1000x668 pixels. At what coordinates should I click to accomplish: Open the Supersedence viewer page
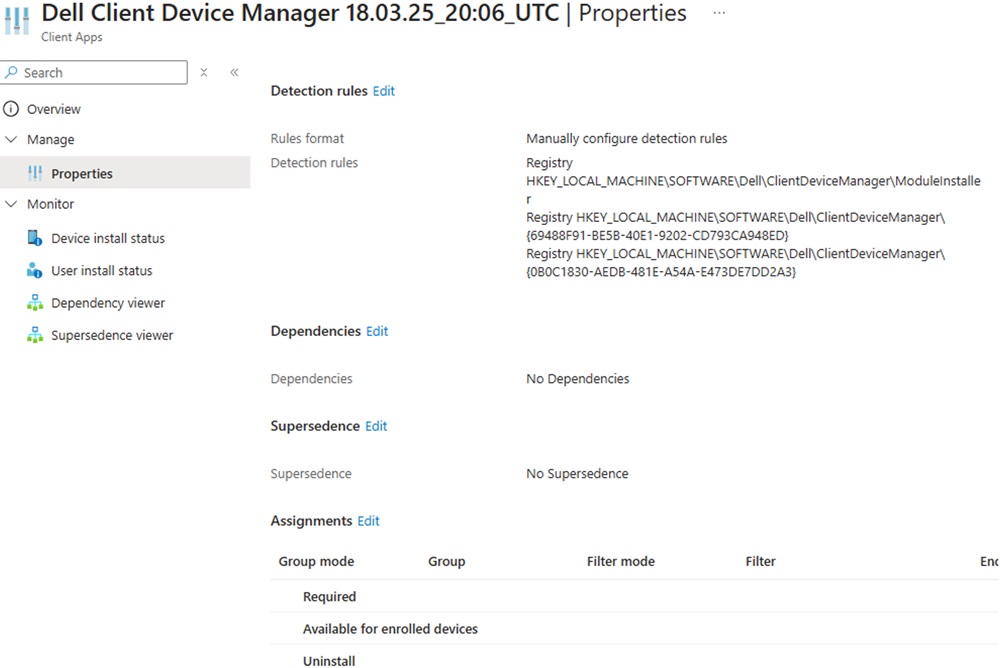point(112,335)
